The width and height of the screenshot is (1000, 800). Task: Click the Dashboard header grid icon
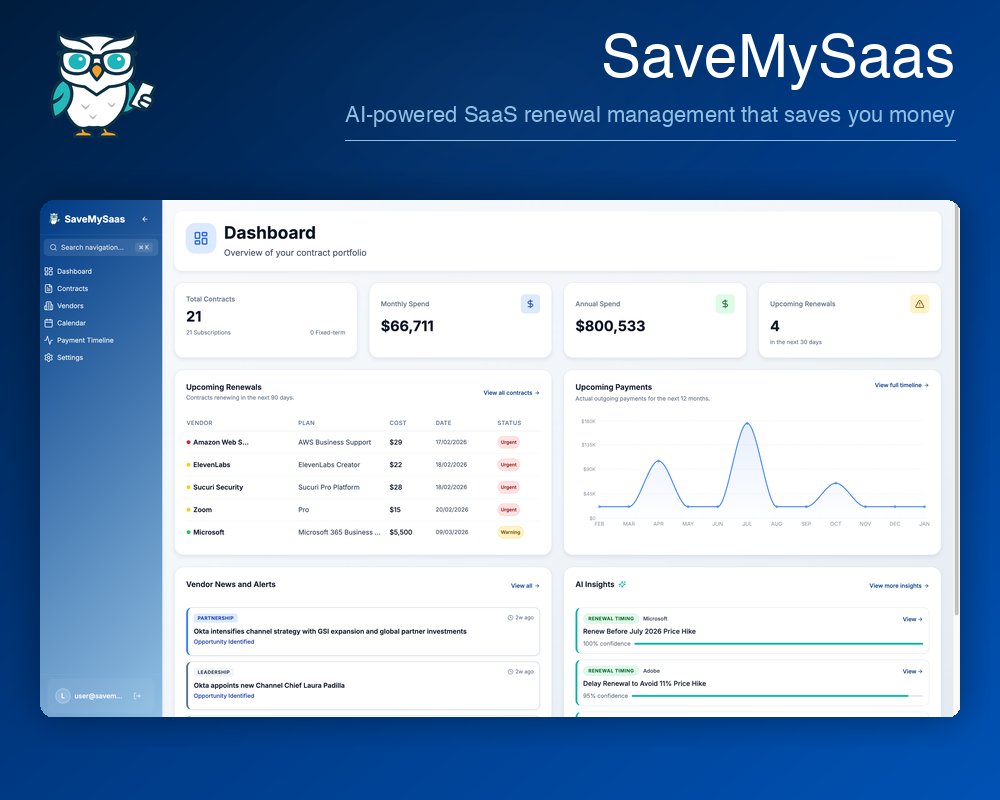201,239
